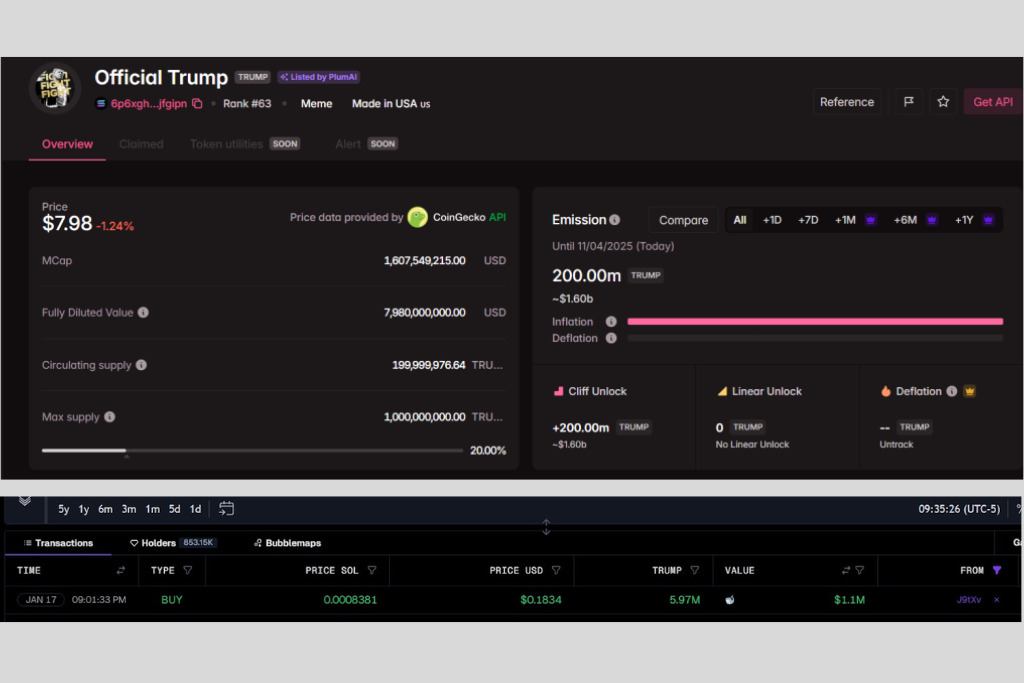Select the +6M emission range

click(915, 220)
